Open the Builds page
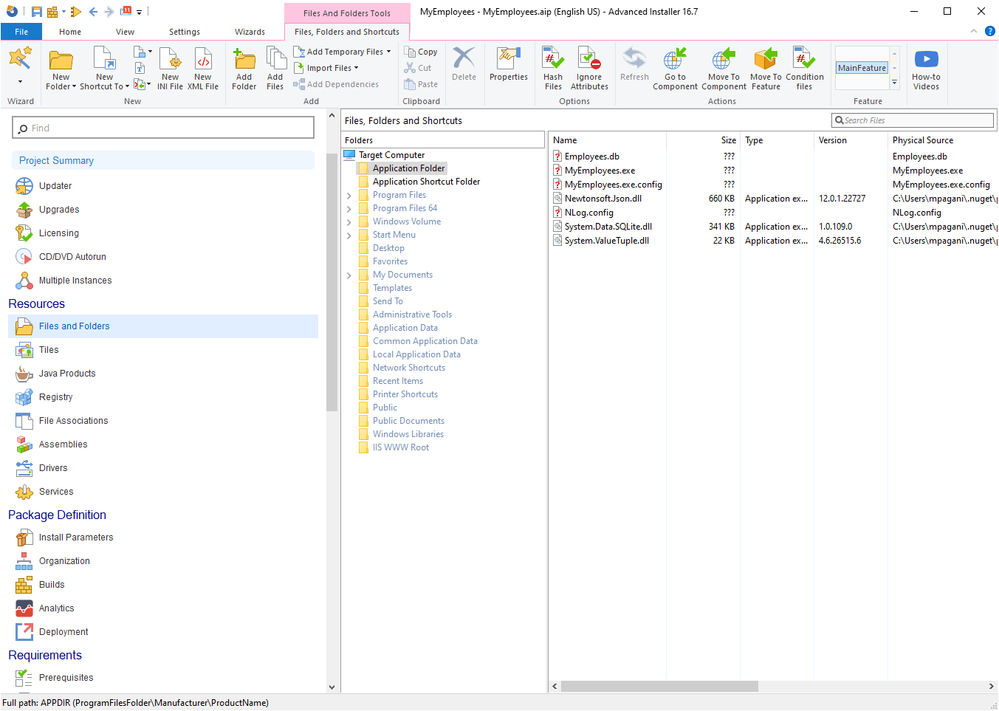 click(x=51, y=584)
